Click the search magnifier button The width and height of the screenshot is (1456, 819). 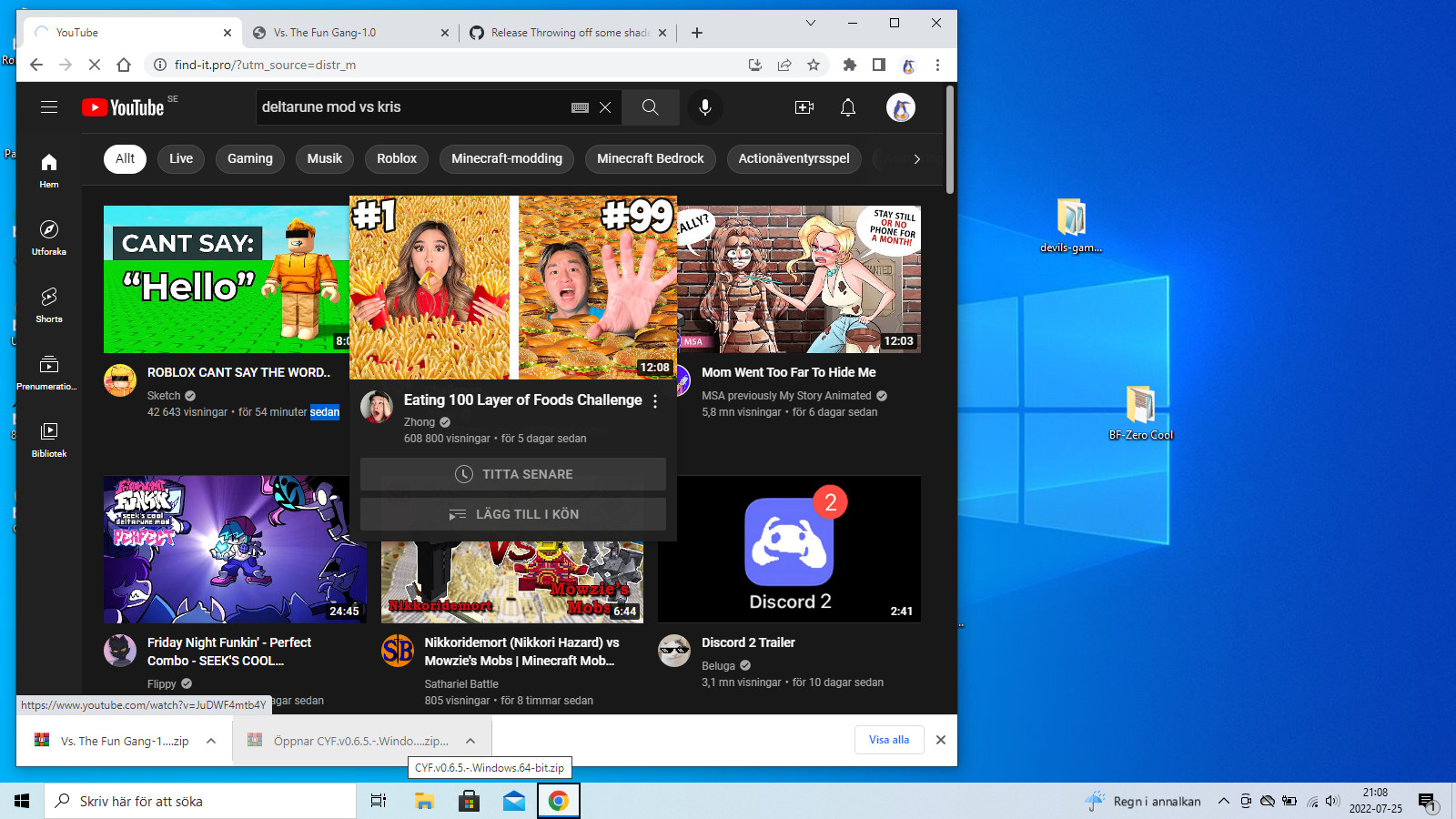651,107
